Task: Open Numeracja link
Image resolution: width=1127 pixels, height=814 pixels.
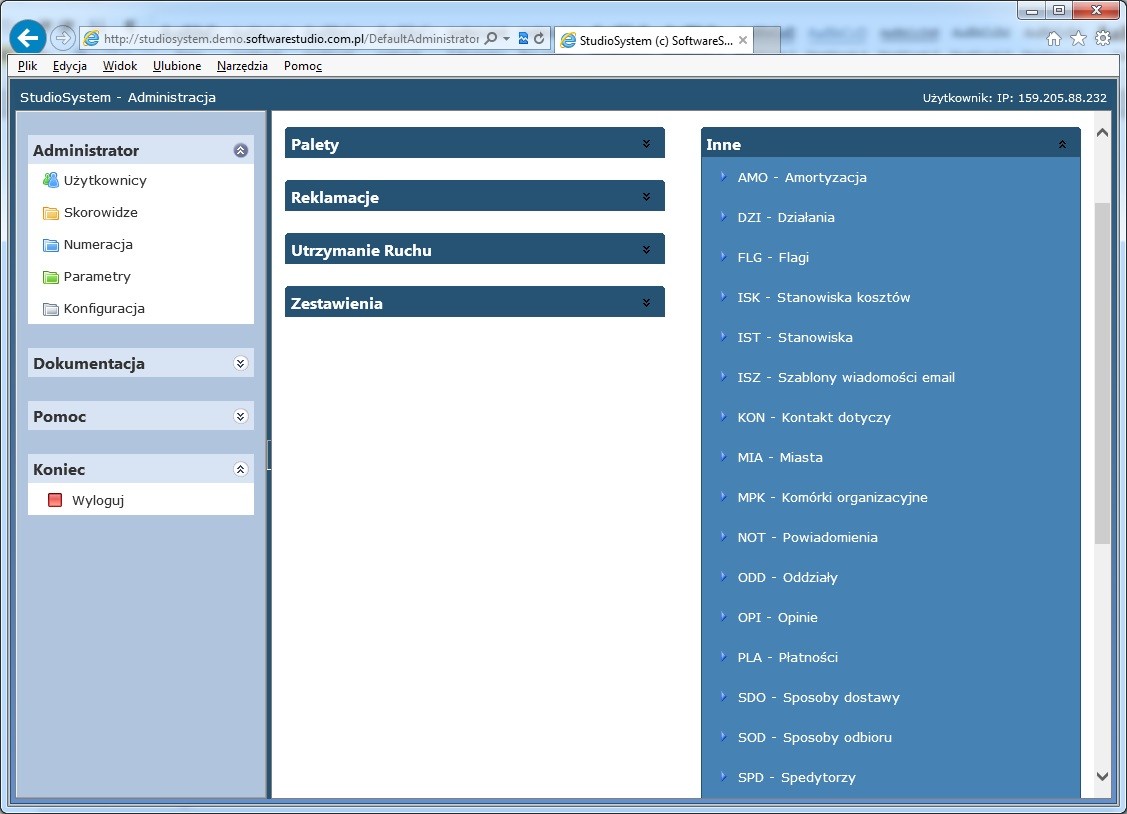Action: point(98,244)
